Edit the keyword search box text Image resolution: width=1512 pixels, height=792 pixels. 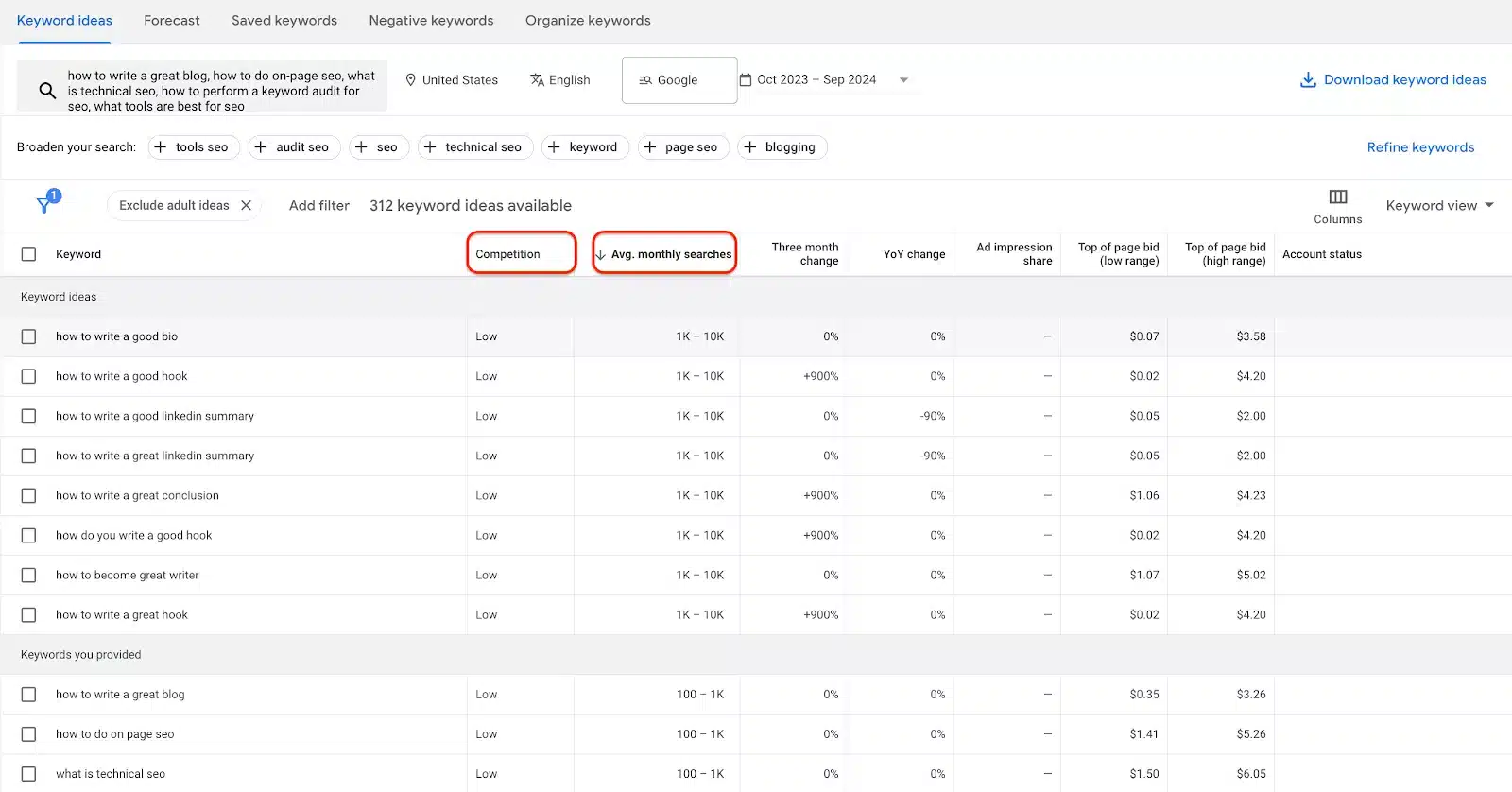221,91
